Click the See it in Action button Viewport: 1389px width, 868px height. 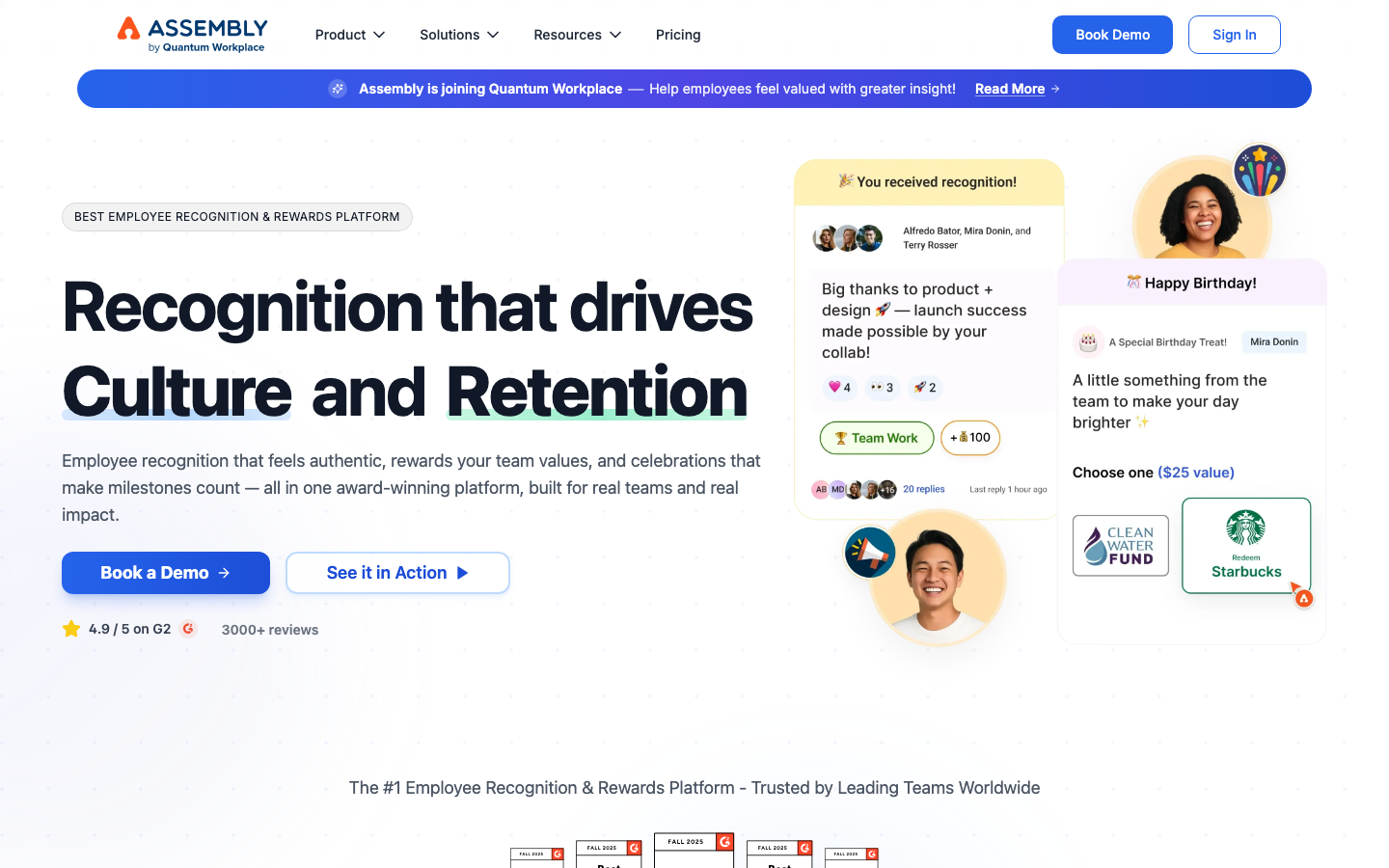coord(397,573)
